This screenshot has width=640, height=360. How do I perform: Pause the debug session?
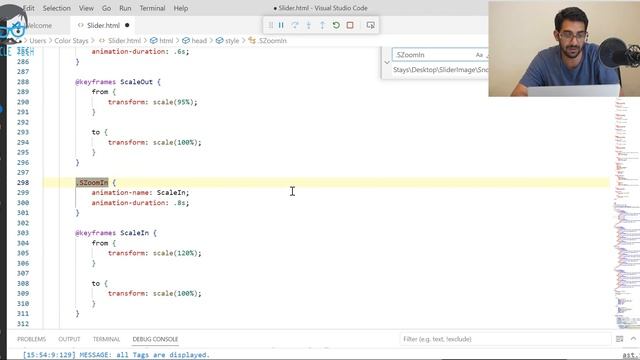(x=281, y=25)
